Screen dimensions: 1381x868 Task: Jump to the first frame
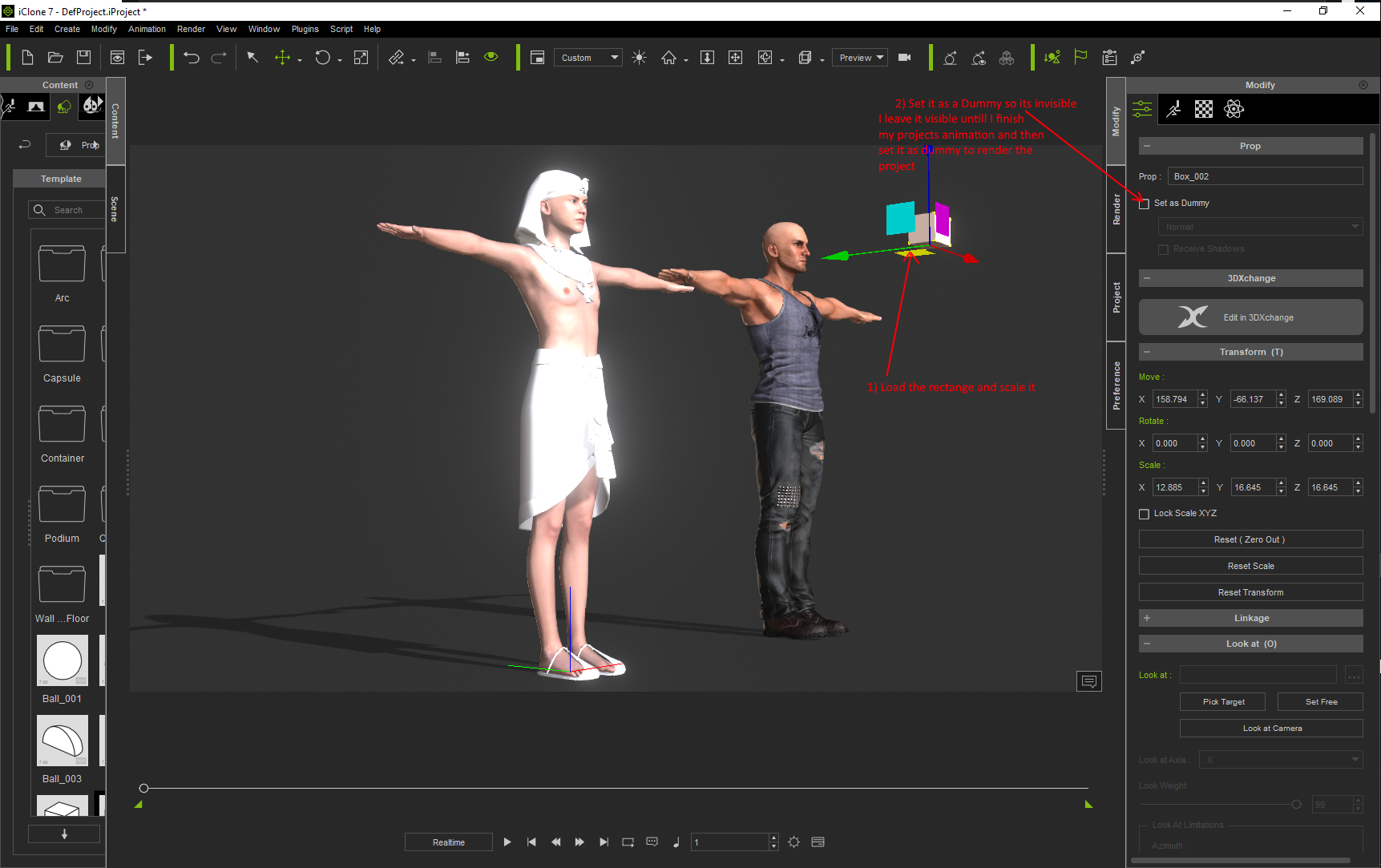[531, 842]
